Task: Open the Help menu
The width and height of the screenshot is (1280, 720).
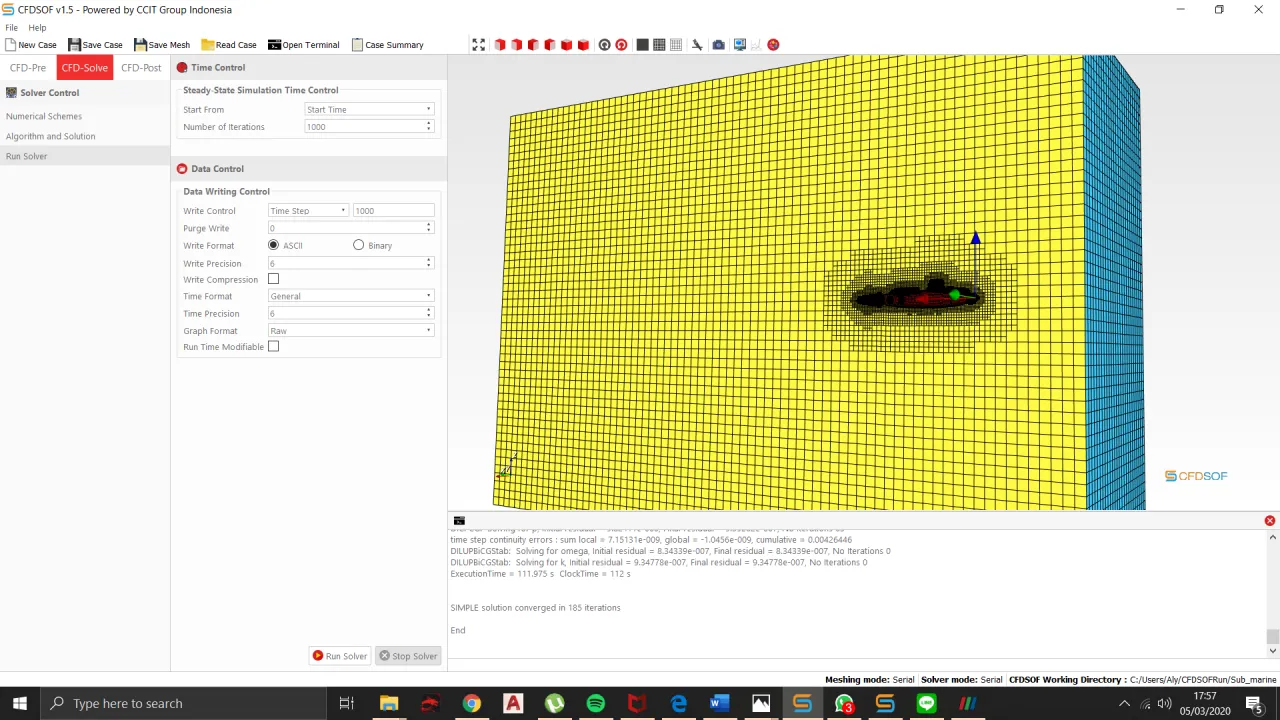Action: click(37, 28)
